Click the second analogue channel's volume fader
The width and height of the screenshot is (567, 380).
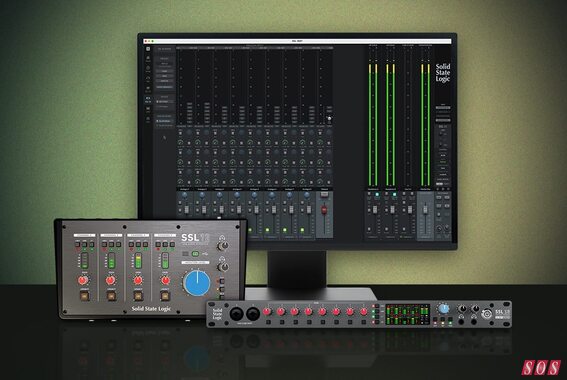coord(204,209)
